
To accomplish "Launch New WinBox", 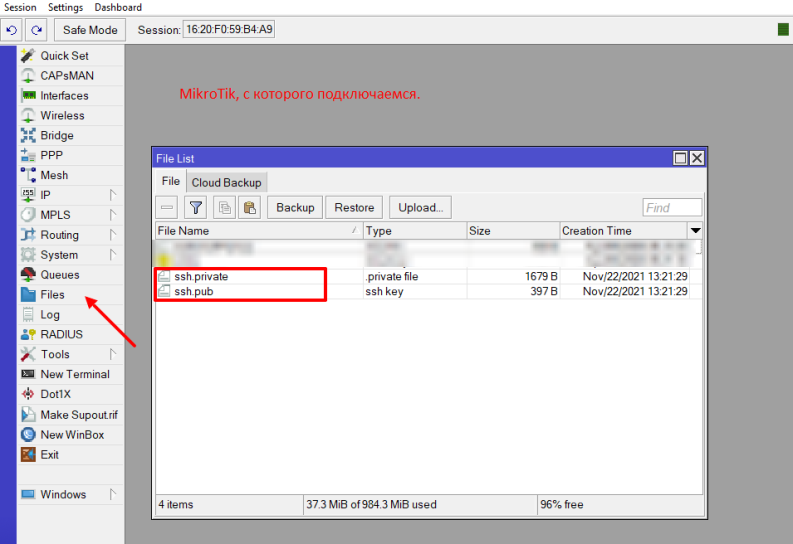I will tap(71, 435).
